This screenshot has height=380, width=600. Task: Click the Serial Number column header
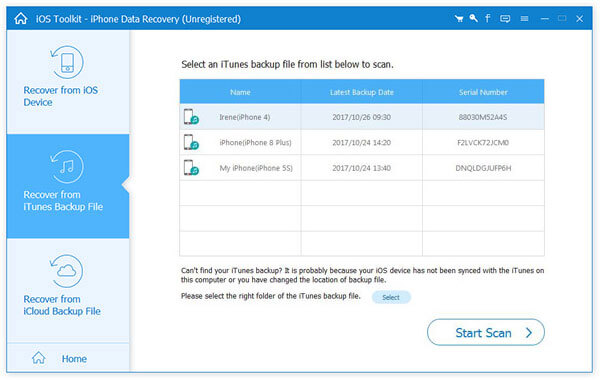[x=483, y=92]
